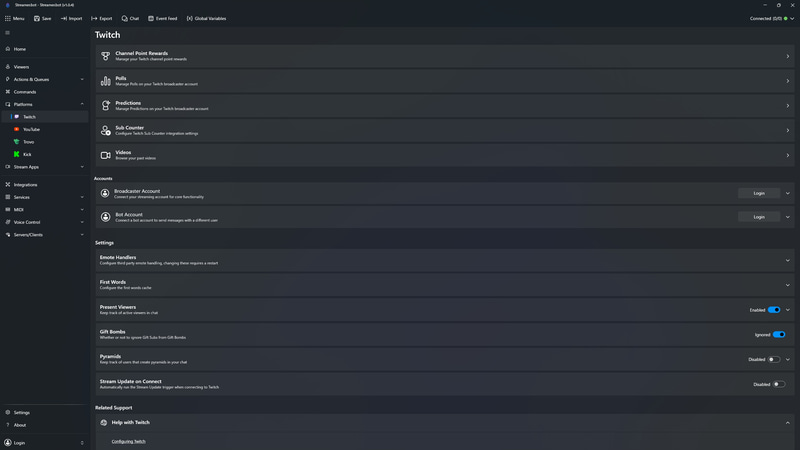The height and width of the screenshot is (450, 800).
Task: Click the About question mark icon
Action: point(8,425)
